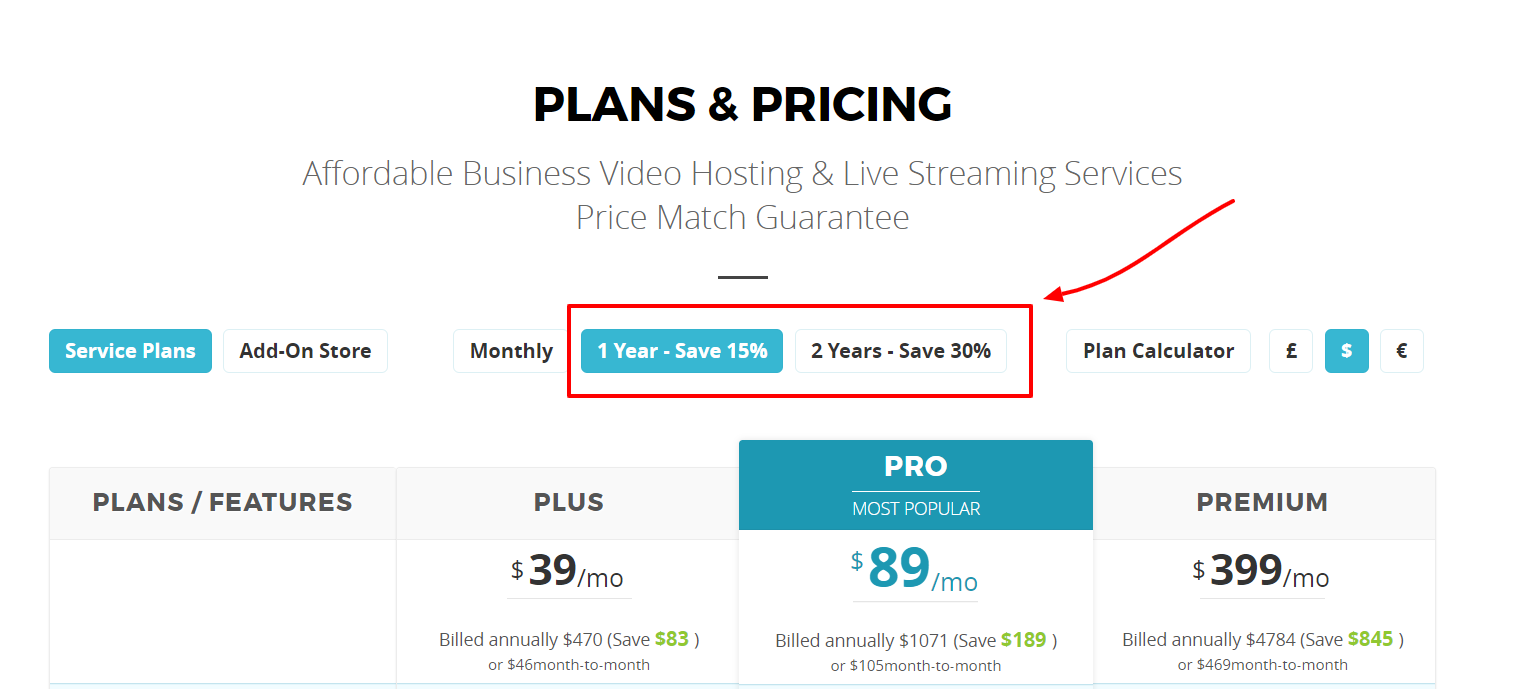Select the PREMIUM plan column header

pos(1262,502)
